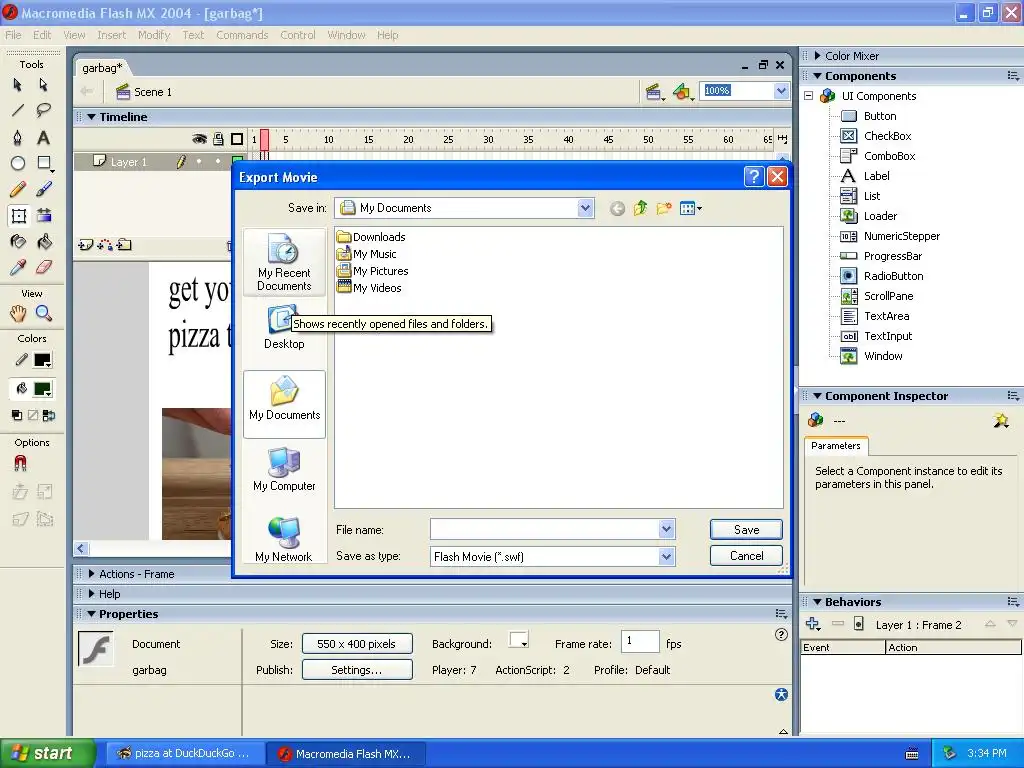The image size is (1024, 768).
Task: Select the Rectangle tool
Action: (43, 163)
